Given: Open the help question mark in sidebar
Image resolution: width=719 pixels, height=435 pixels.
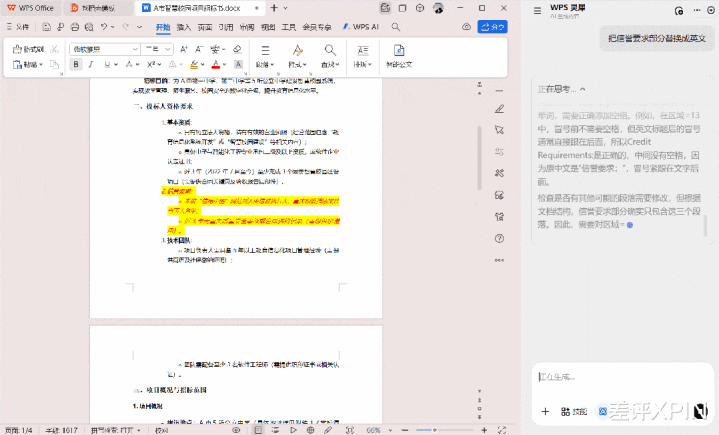Looking at the screenshot, I should (x=499, y=238).
